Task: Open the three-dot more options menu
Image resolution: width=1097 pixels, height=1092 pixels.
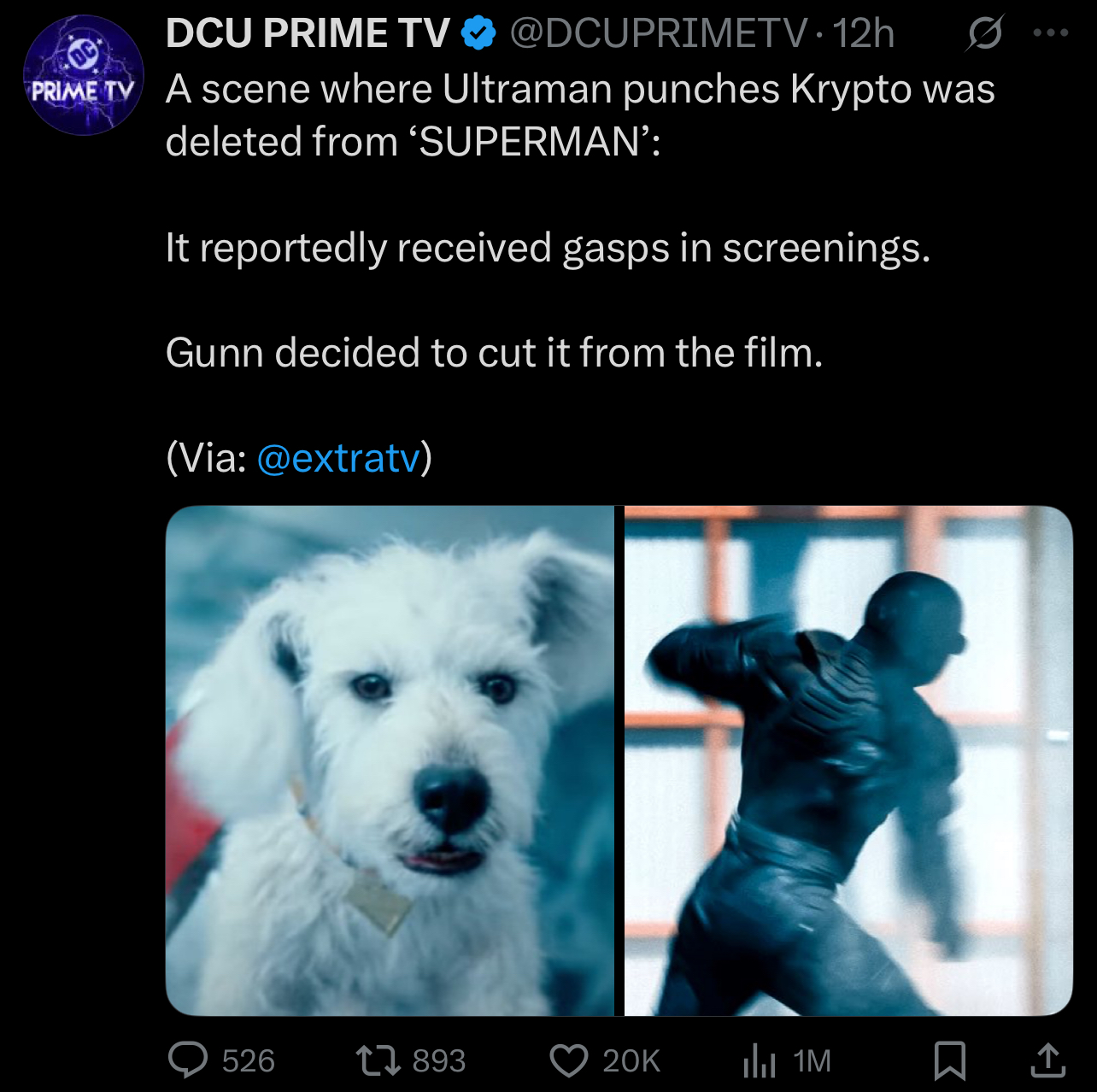Action: click(x=1050, y=33)
